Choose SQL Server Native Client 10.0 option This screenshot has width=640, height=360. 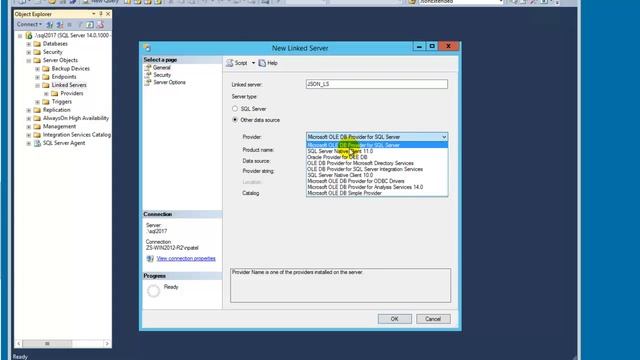(x=377, y=175)
